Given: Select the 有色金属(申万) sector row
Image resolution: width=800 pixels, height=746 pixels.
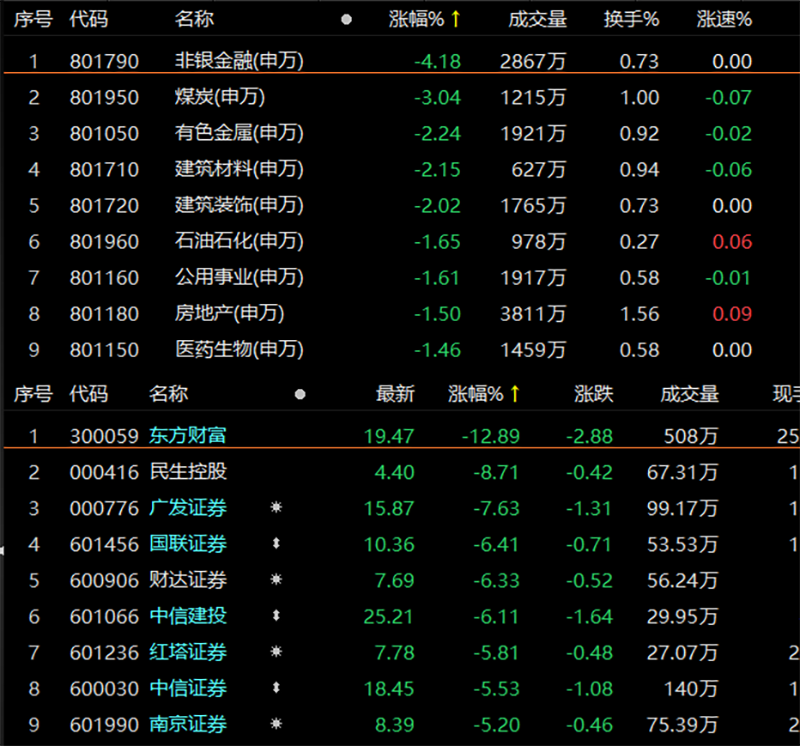Looking at the screenshot, I should (x=400, y=134).
